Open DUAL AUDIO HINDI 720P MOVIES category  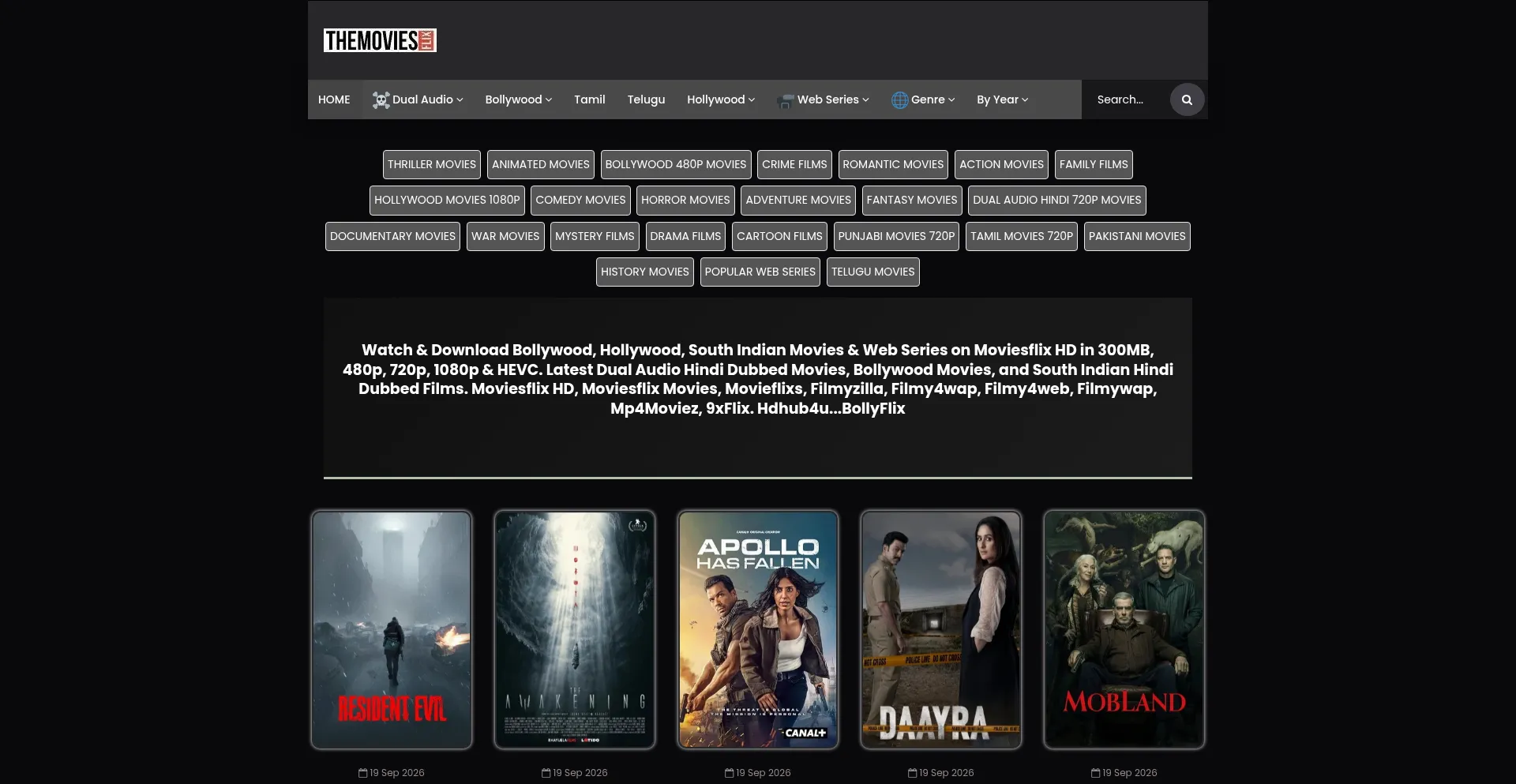(1057, 201)
